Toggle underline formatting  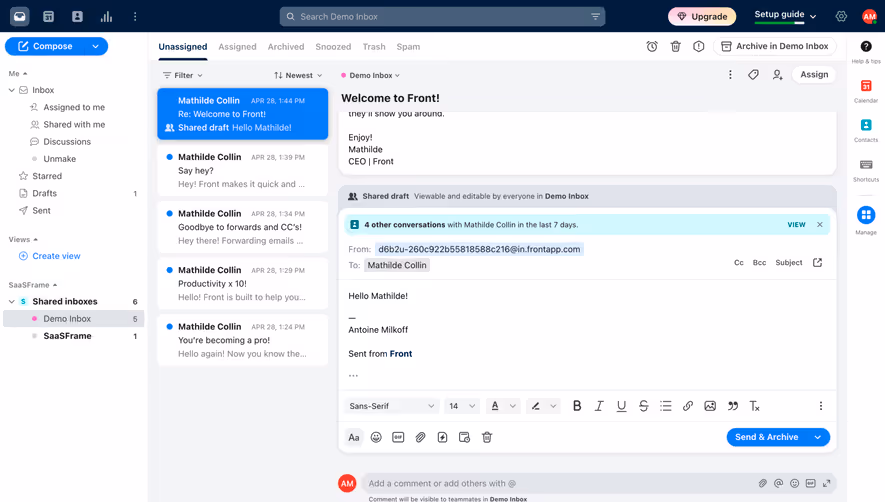click(x=621, y=405)
